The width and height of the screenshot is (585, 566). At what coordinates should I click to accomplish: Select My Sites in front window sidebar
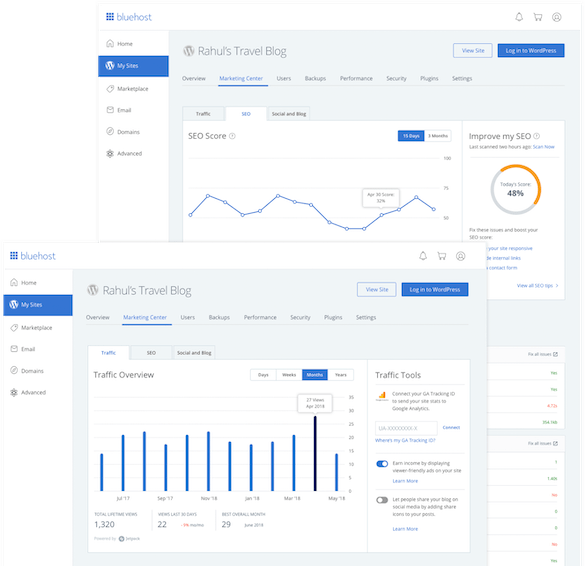tap(38, 305)
